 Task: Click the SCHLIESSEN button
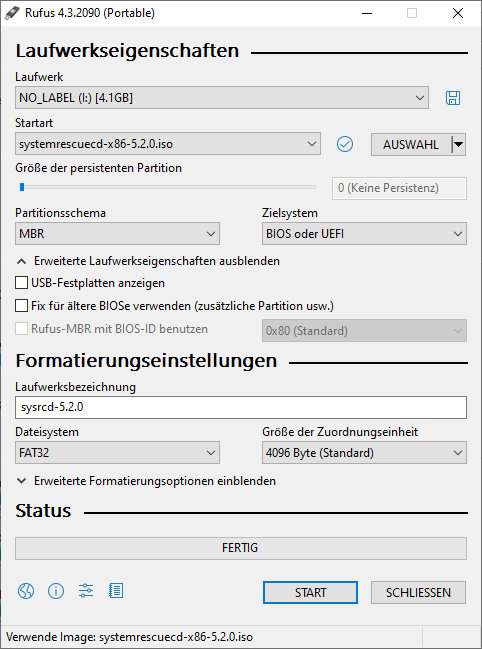coord(418,593)
